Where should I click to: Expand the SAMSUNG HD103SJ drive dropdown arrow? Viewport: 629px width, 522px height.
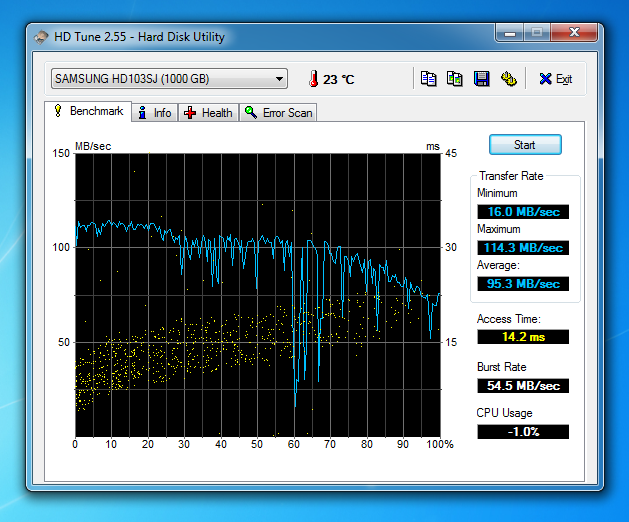pos(279,79)
